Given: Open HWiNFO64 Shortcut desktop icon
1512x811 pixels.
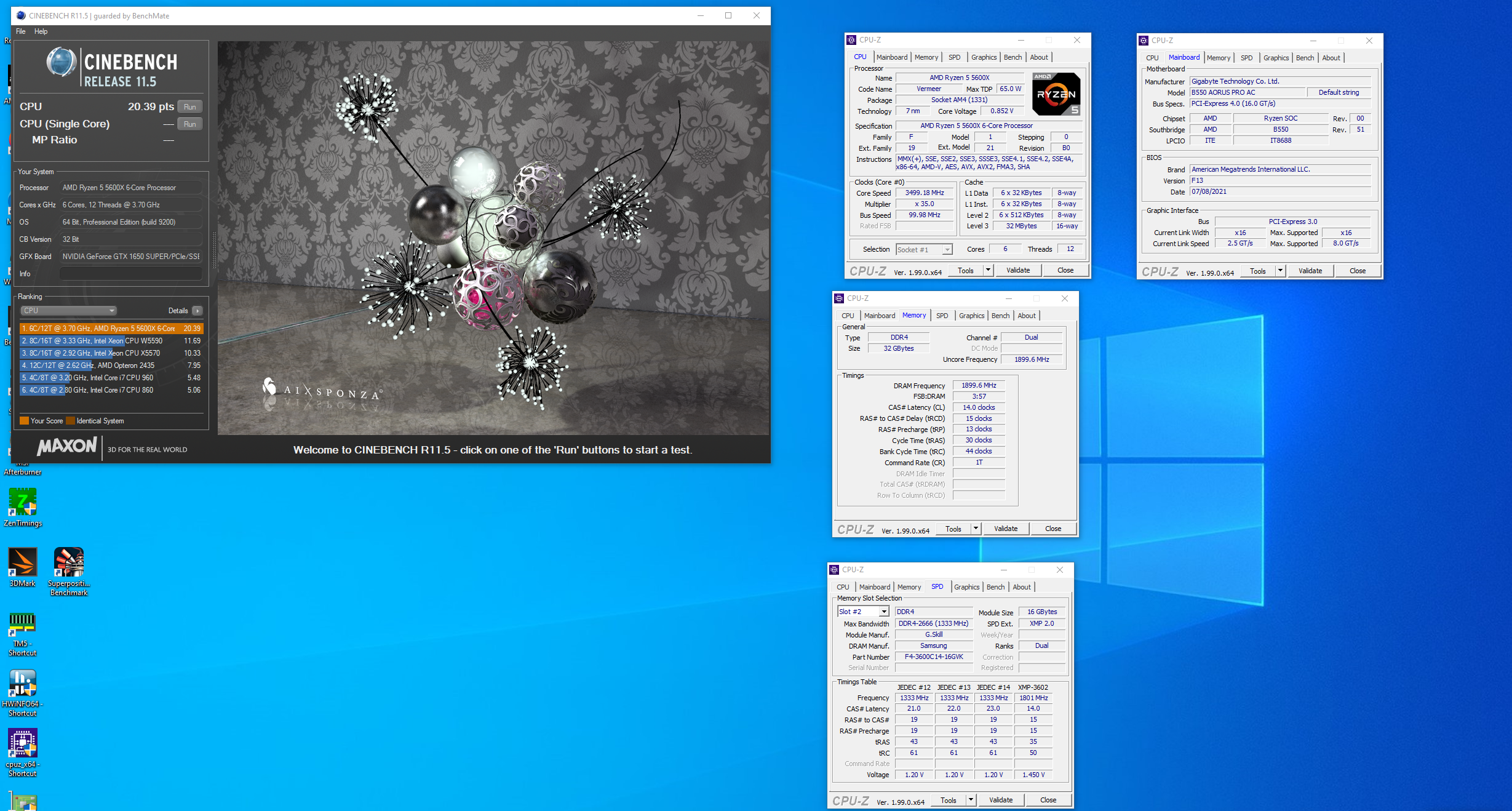Looking at the screenshot, I should 23,693.
